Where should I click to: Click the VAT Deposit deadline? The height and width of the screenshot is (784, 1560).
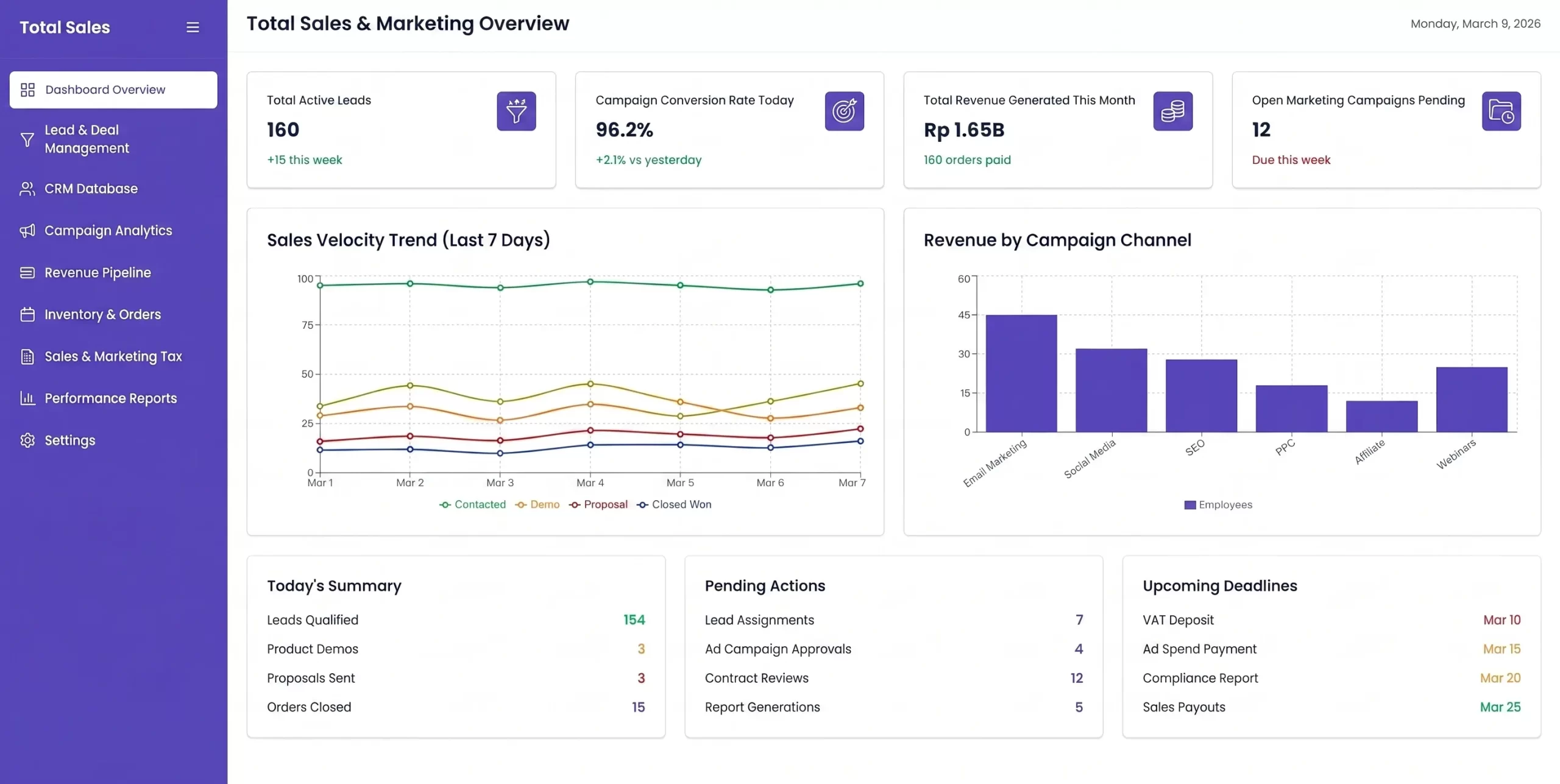coord(1331,620)
